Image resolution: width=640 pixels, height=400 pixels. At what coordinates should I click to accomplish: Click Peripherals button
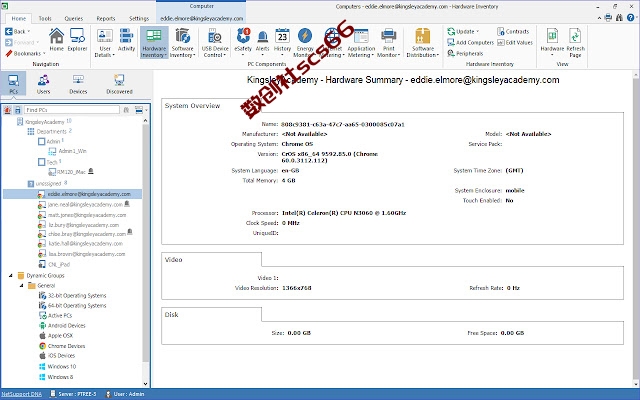(x=465, y=53)
